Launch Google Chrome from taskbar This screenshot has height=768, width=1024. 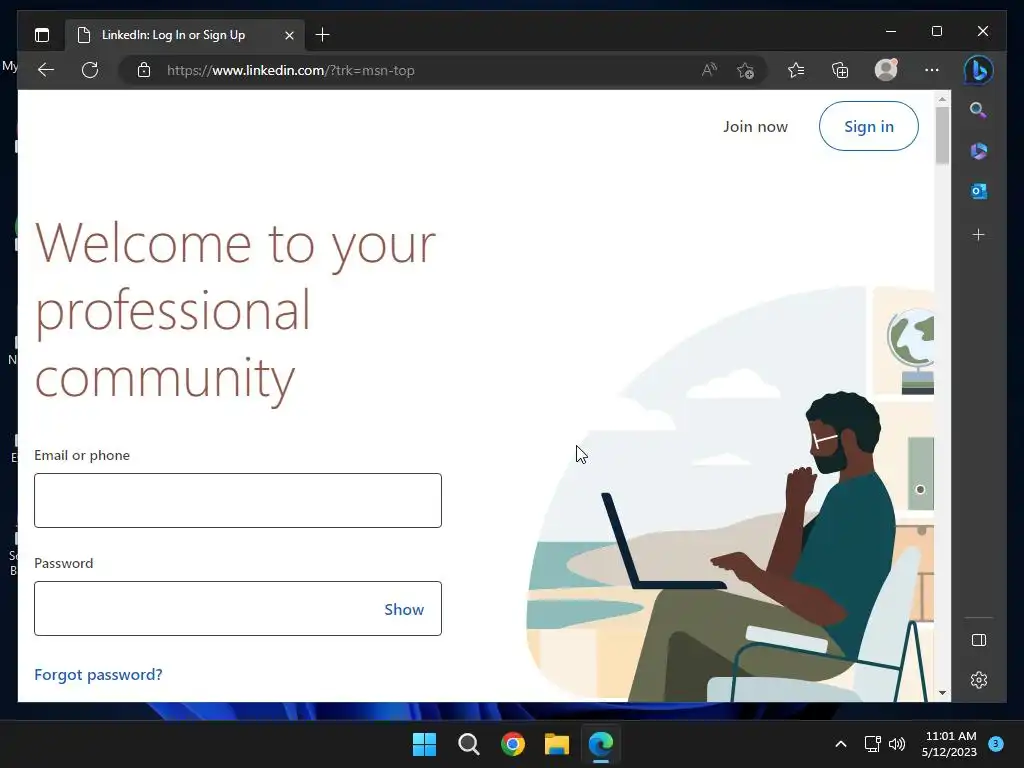pyautogui.click(x=513, y=744)
